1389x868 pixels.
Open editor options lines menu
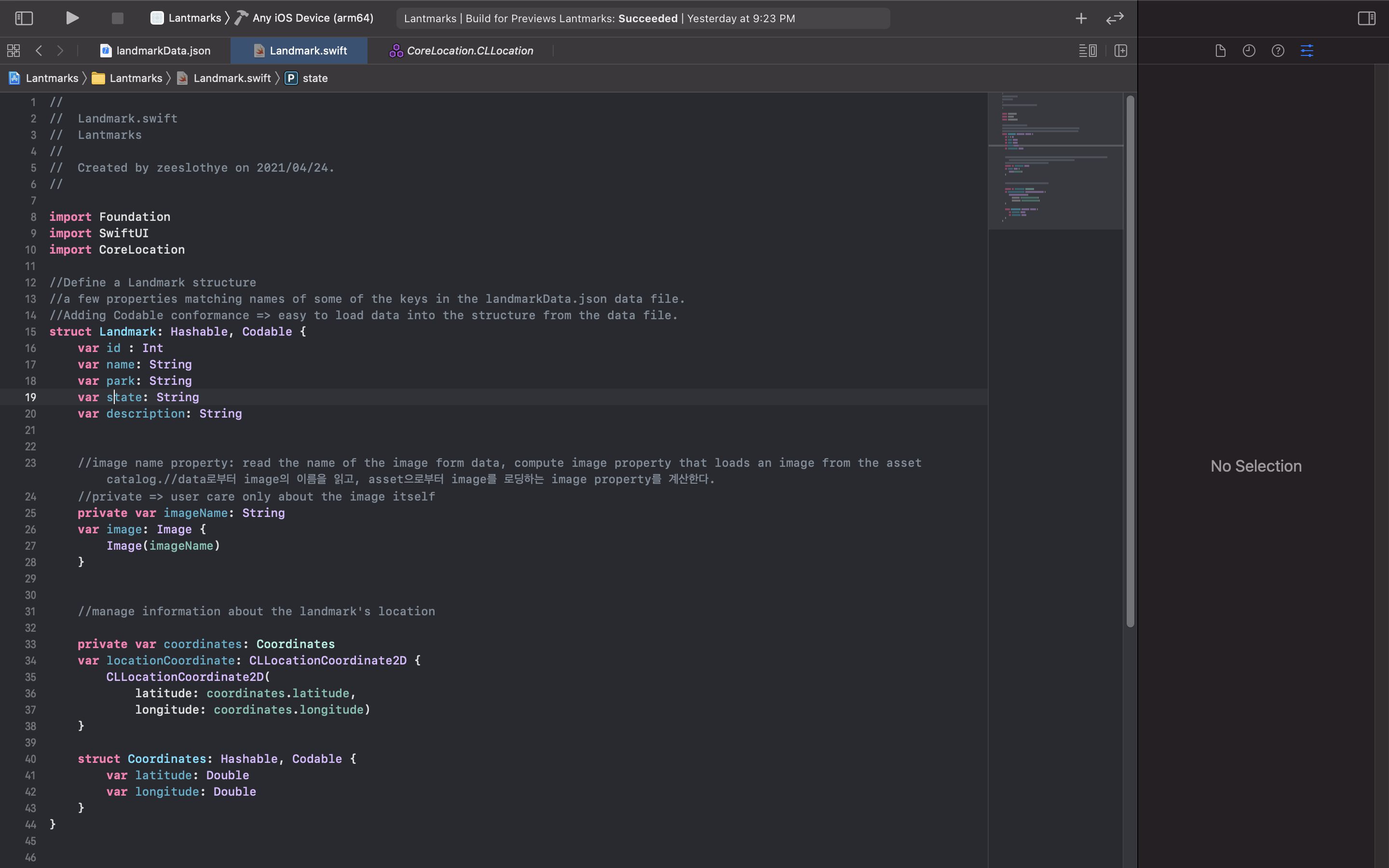pos(1087,51)
